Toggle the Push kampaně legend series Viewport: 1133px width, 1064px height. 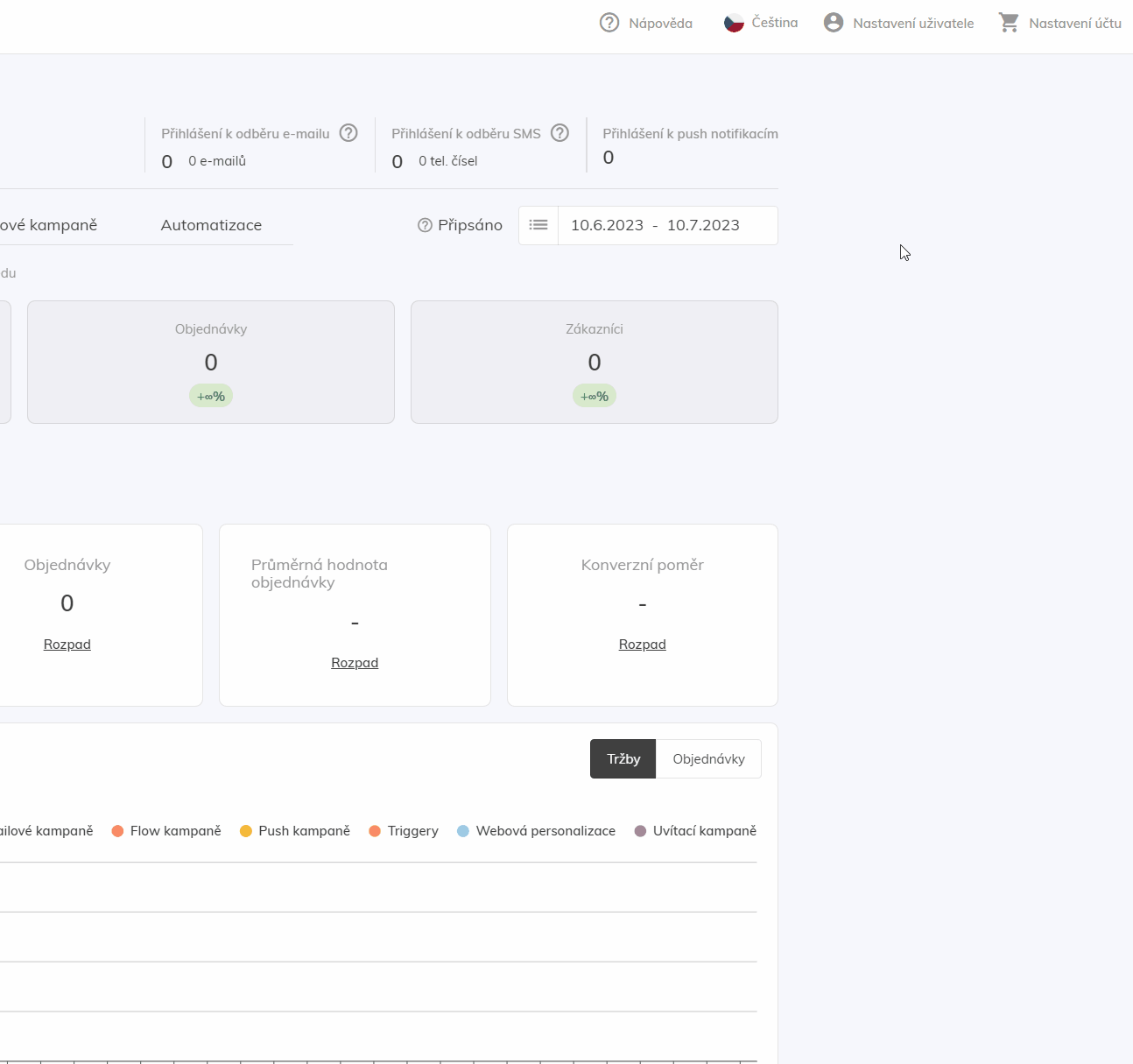[x=294, y=831]
